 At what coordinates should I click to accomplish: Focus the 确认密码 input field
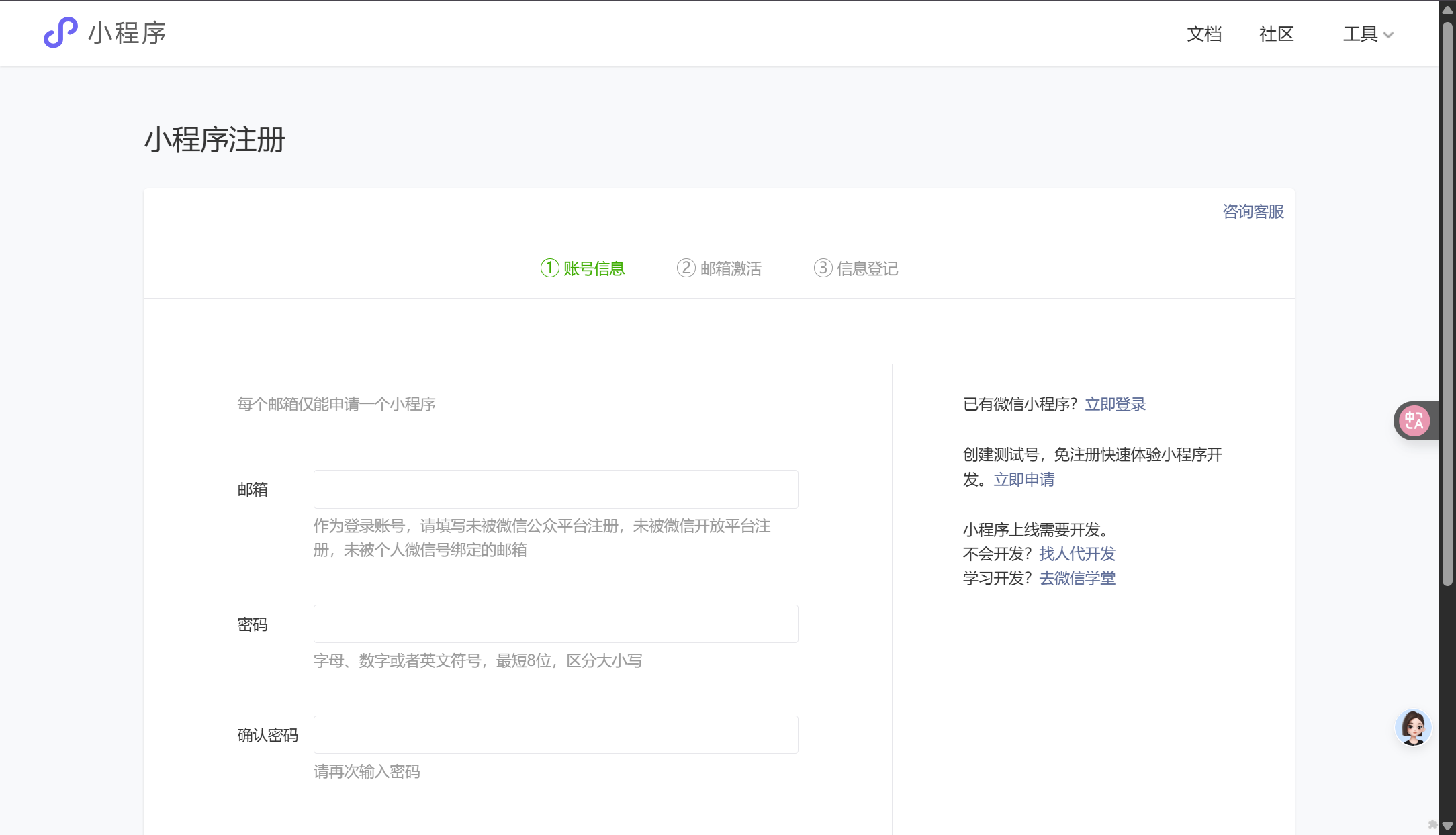pos(555,735)
